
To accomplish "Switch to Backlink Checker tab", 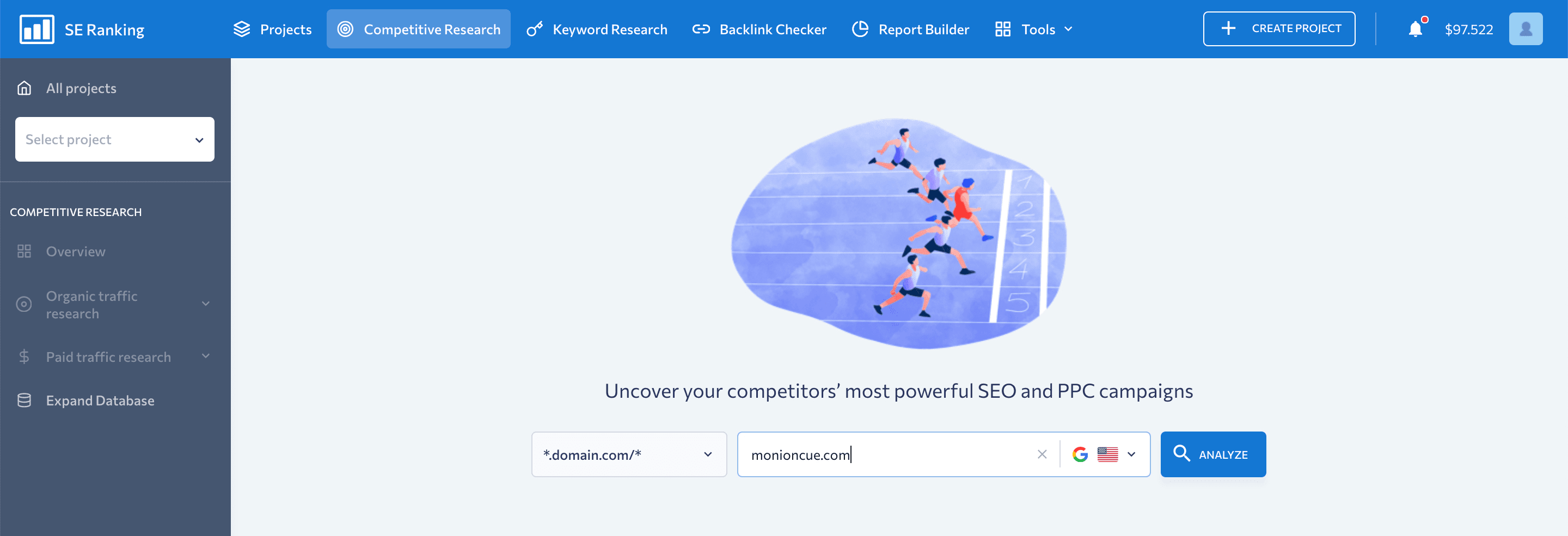I will pyautogui.click(x=759, y=29).
